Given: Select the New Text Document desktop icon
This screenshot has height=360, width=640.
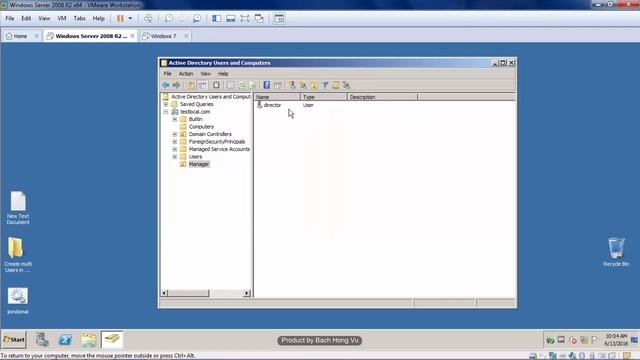Looking at the screenshot, I should [x=18, y=208].
